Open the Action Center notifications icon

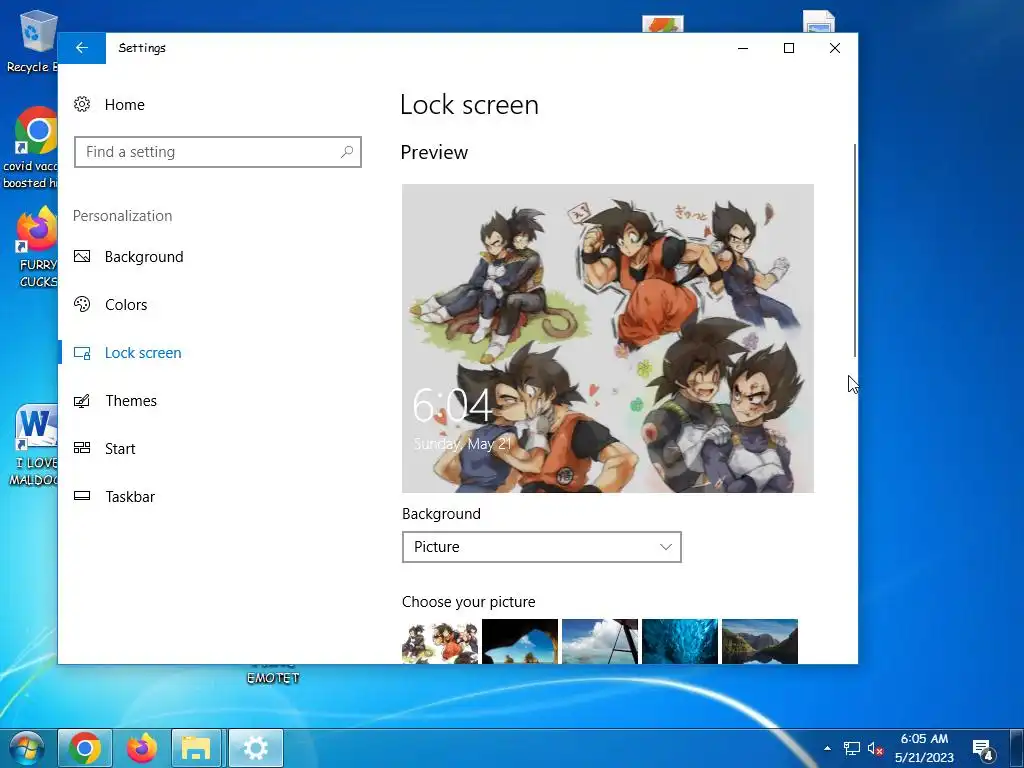pos(983,750)
